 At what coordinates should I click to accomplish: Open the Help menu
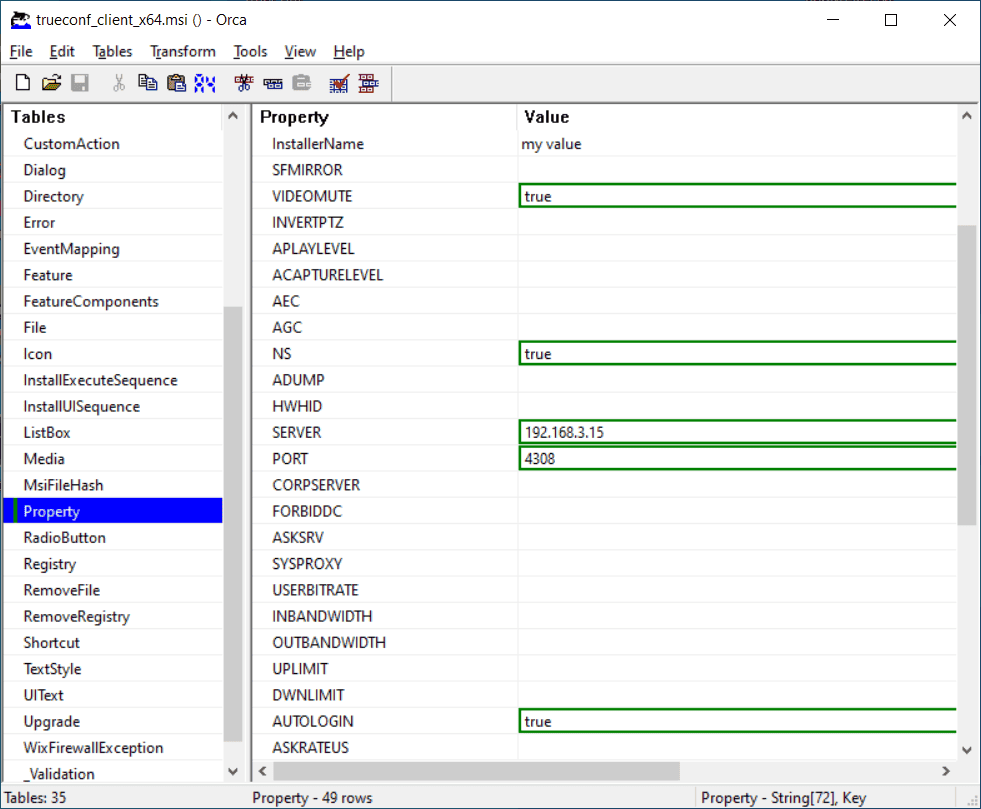(x=349, y=51)
